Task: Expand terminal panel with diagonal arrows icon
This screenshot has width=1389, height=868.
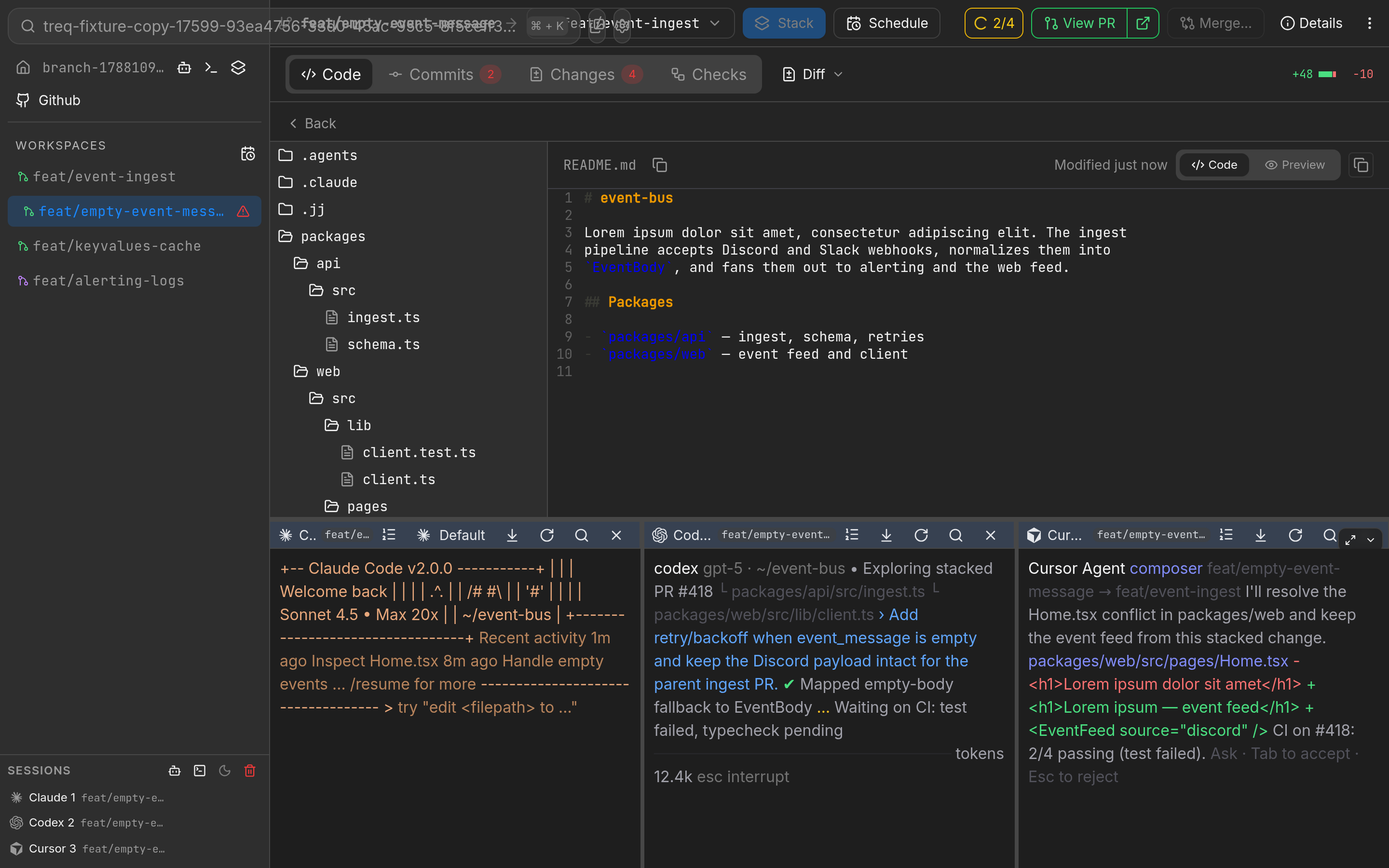Action: (1350, 540)
